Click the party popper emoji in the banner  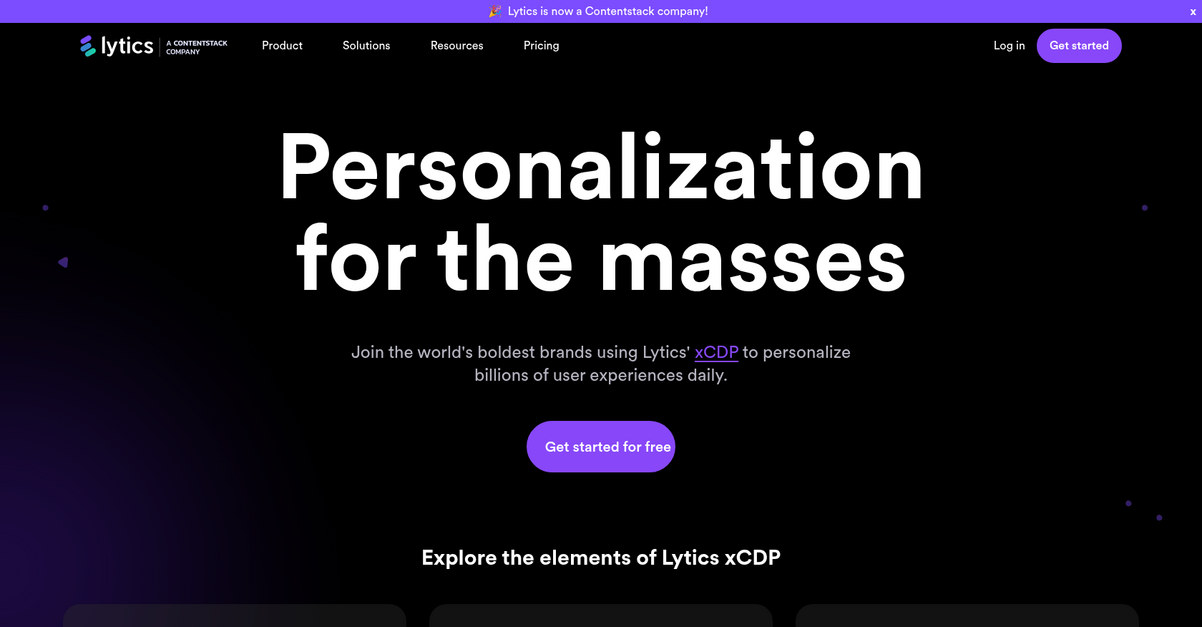tap(495, 11)
